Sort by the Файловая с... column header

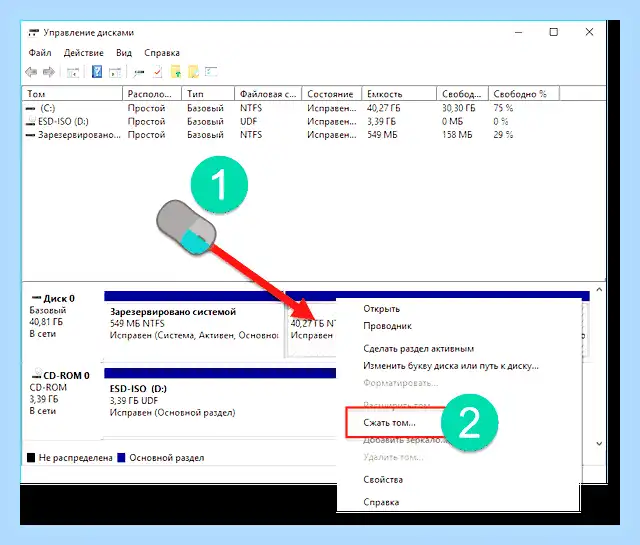pyautogui.click(x=268, y=94)
